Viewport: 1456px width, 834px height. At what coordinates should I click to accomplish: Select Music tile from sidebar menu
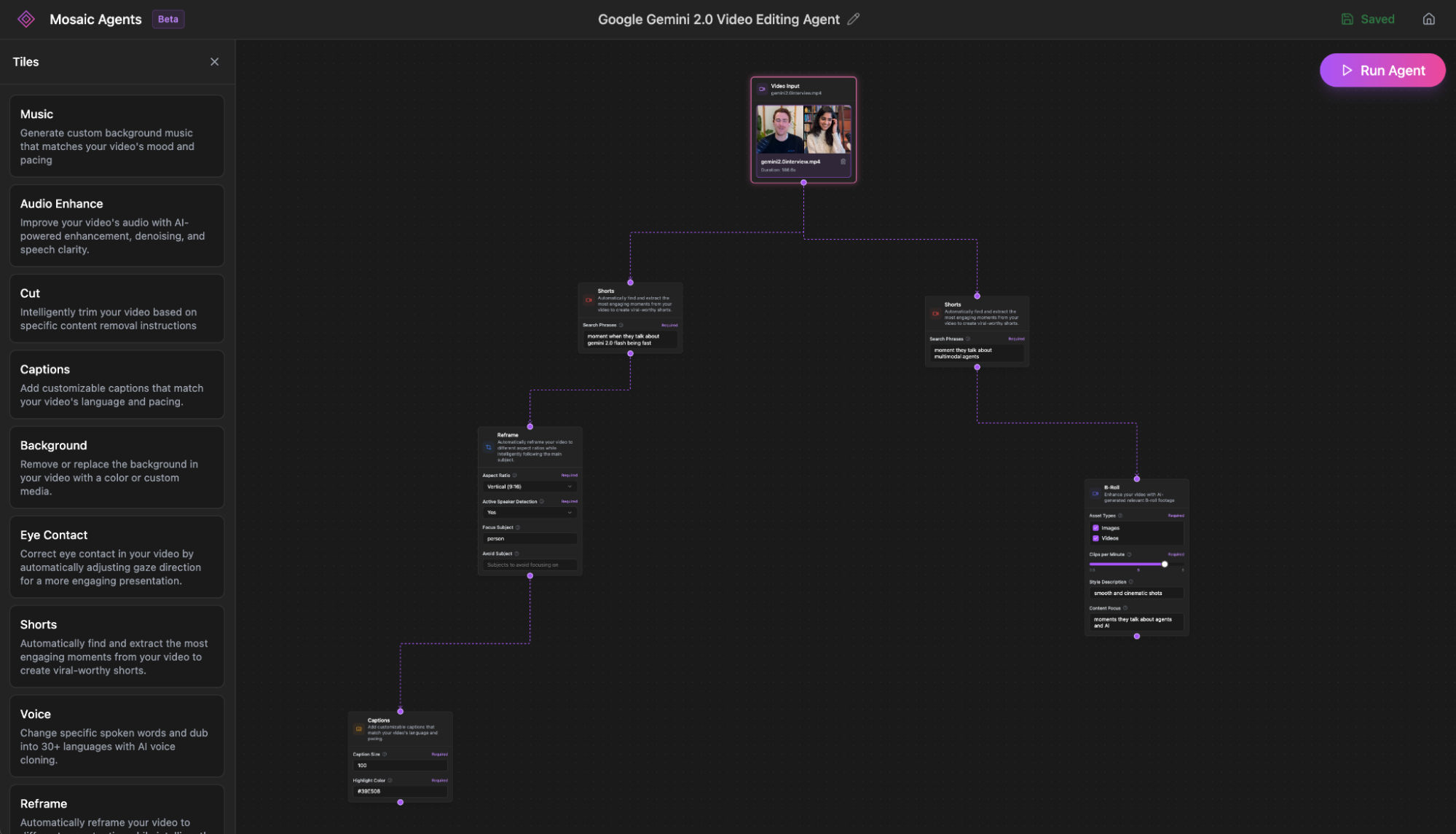point(116,135)
